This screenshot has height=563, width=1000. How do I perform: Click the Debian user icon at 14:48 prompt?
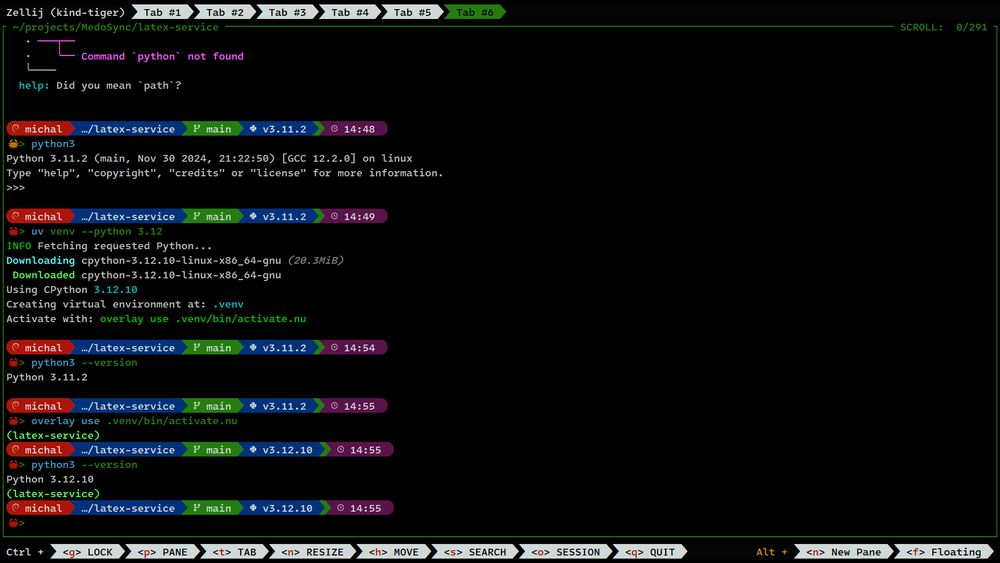pos(16,129)
